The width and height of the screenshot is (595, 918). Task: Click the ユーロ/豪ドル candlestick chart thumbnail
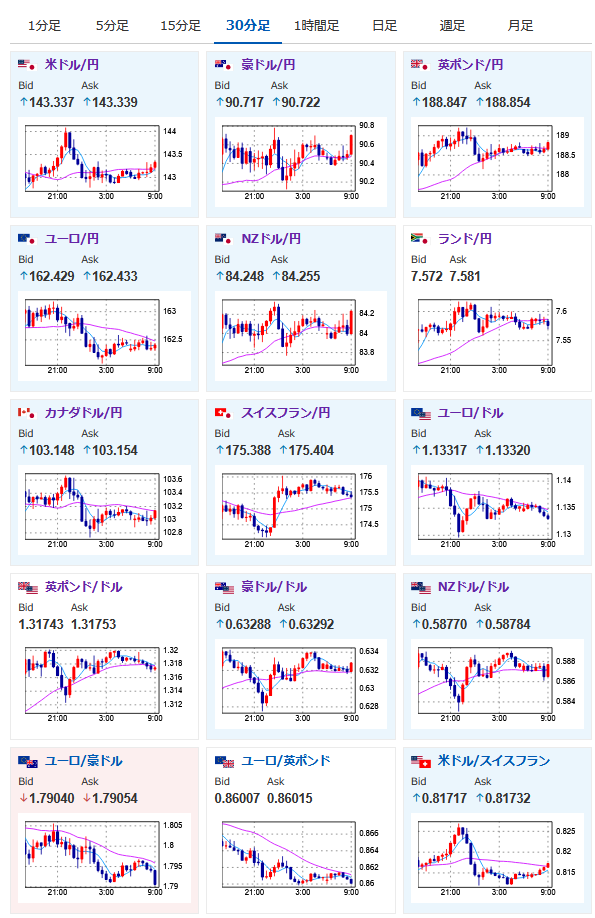coord(104,858)
